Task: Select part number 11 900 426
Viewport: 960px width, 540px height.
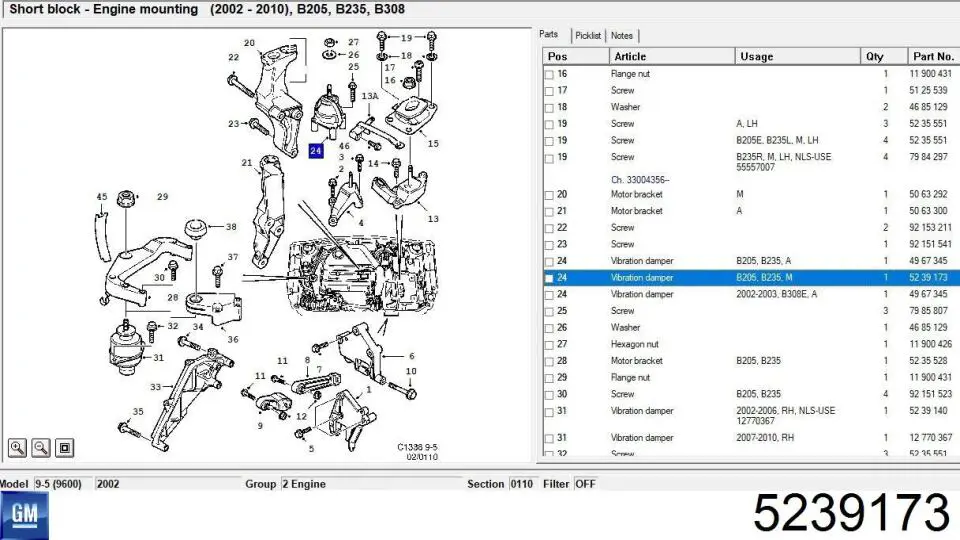Action: pyautogui.click(x=931, y=344)
